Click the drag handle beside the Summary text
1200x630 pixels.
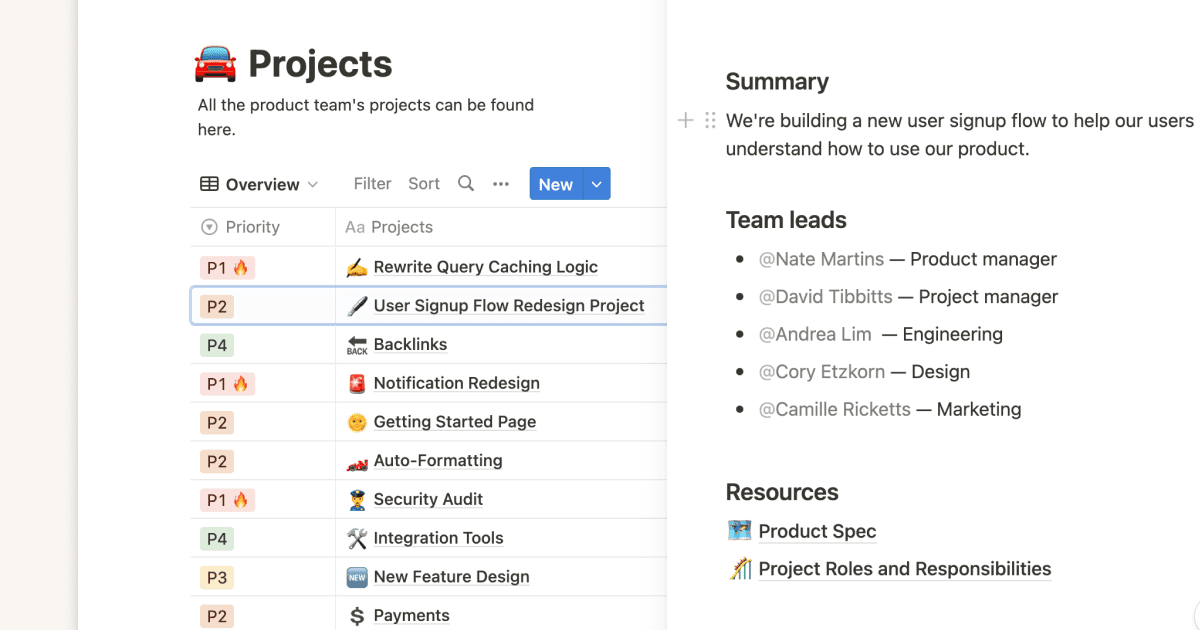pyautogui.click(x=709, y=120)
